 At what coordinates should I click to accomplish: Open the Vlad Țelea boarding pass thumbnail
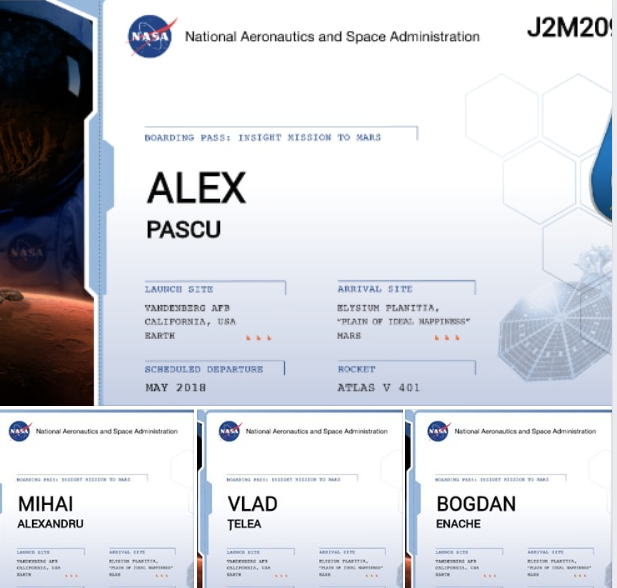pos(300,499)
